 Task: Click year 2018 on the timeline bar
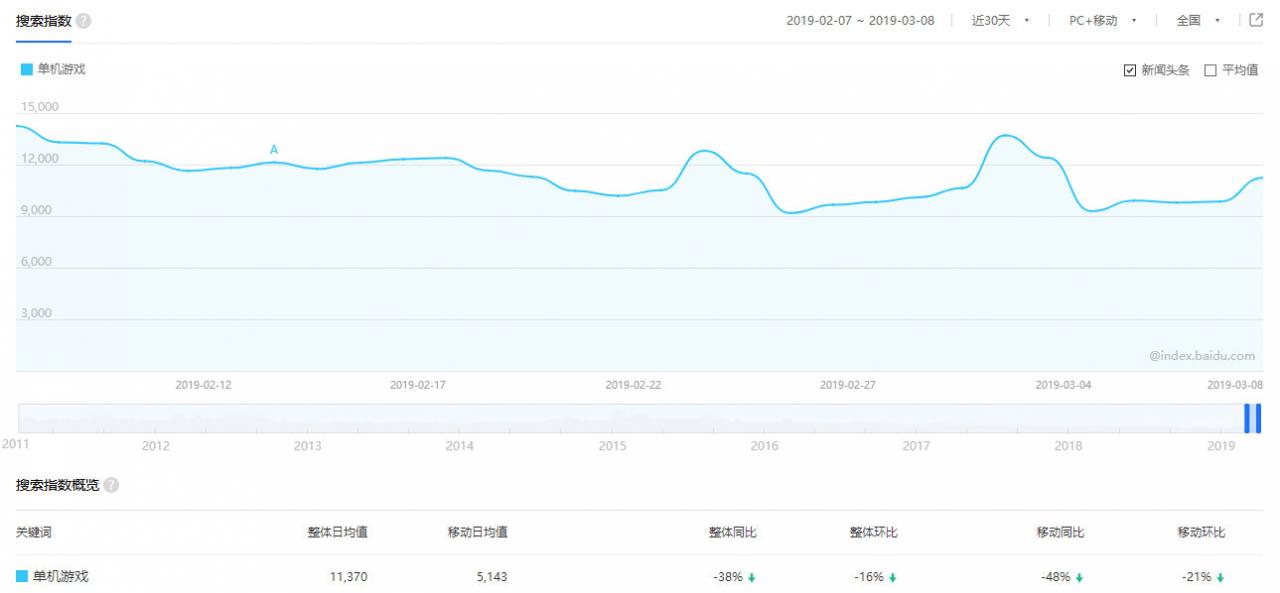tap(1068, 446)
